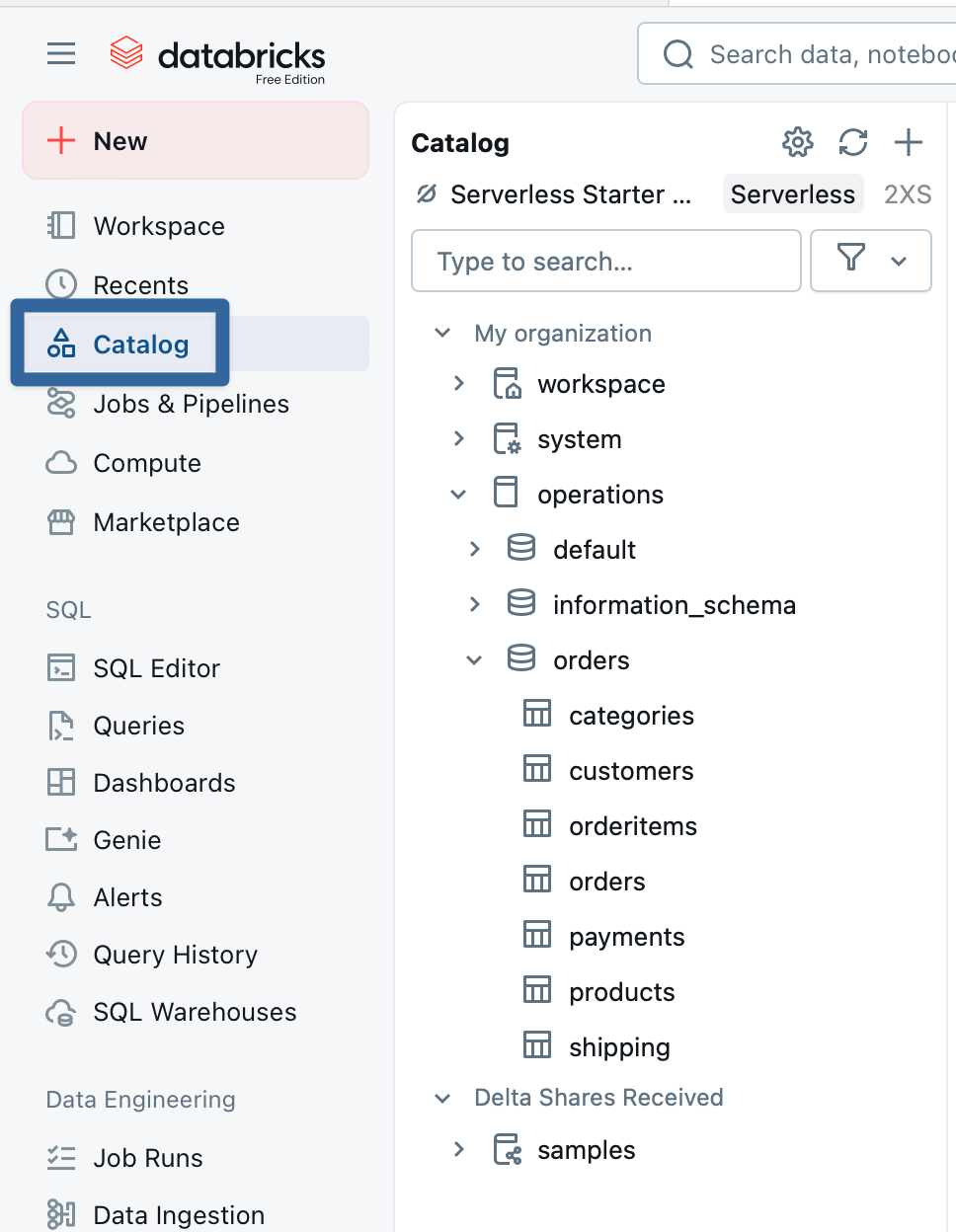
Task: Click the Alerts bell icon
Action: pyautogui.click(x=61, y=897)
